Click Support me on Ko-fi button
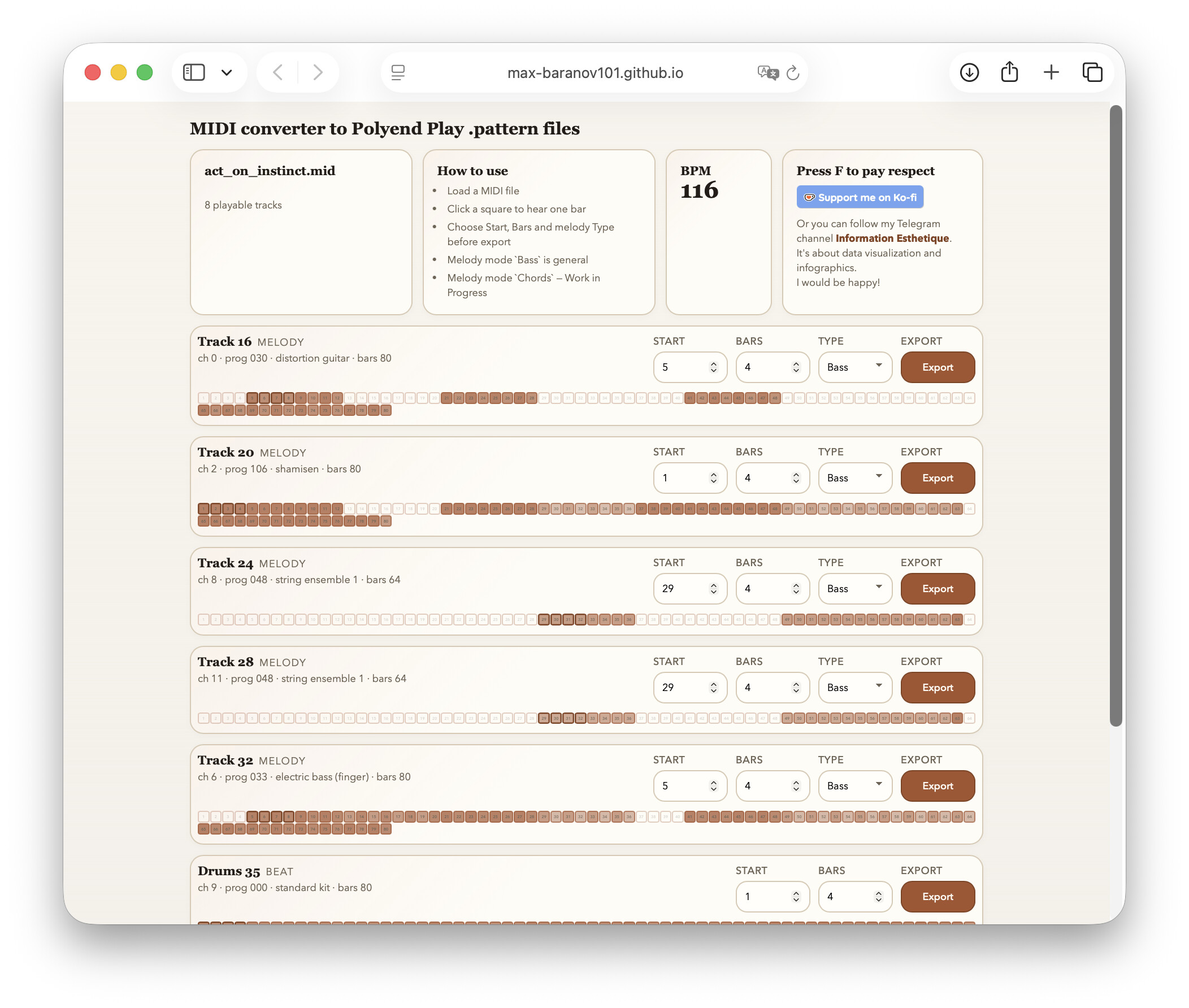 [860, 198]
